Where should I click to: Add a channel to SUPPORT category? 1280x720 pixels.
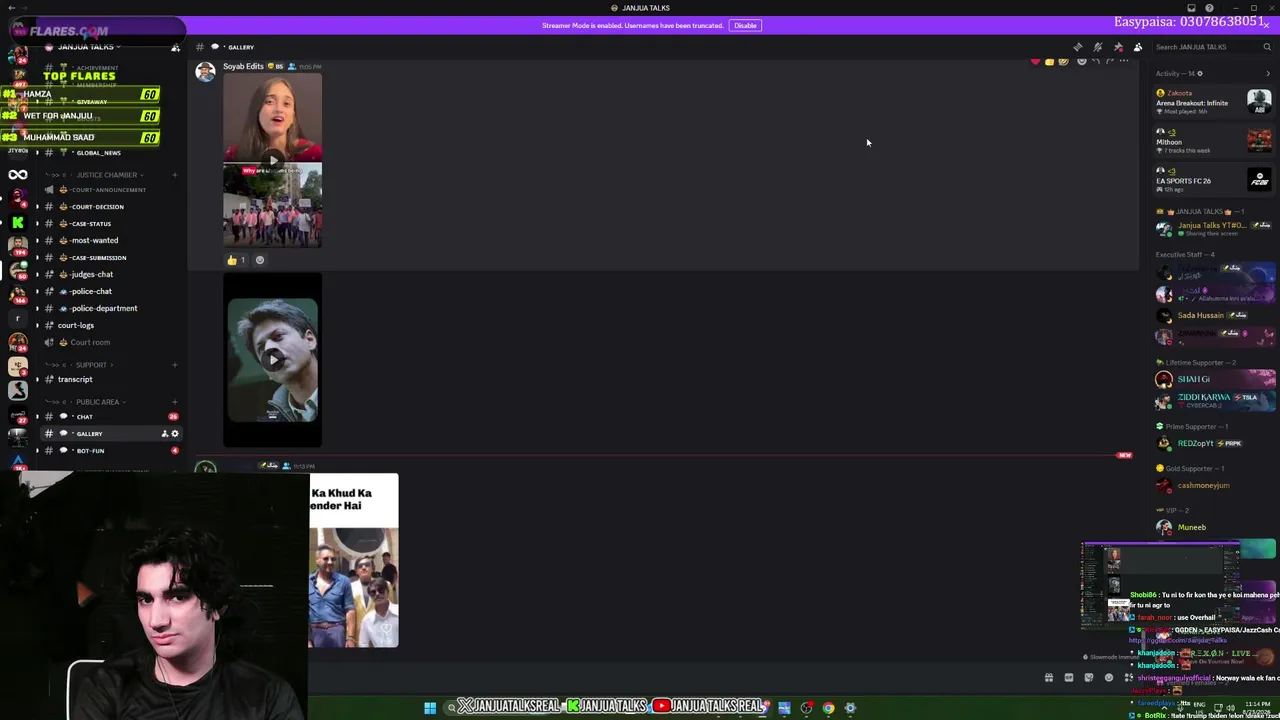pos(175,365)
